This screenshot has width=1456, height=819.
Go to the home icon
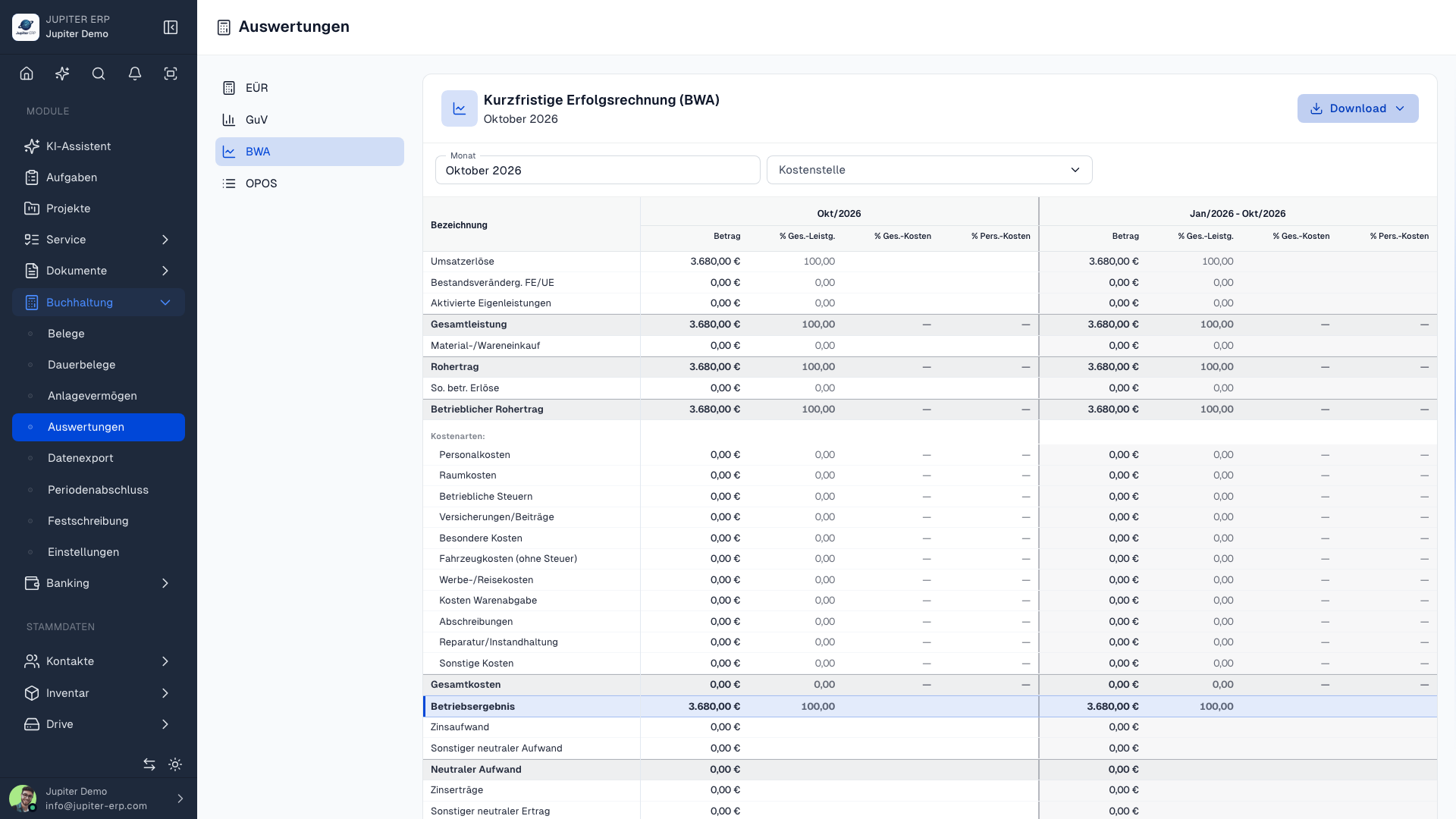click(x=27, y=74)
